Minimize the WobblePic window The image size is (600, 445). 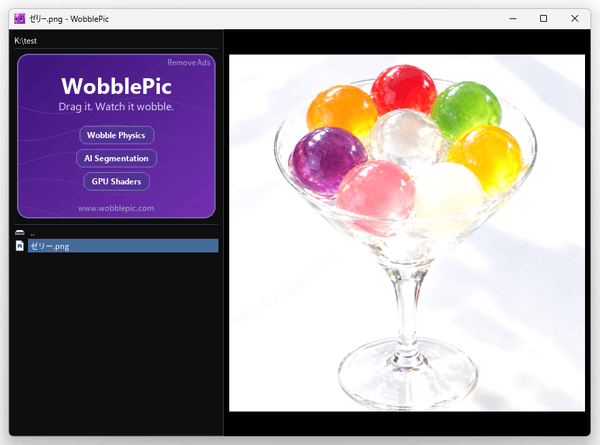click(513, 18)
